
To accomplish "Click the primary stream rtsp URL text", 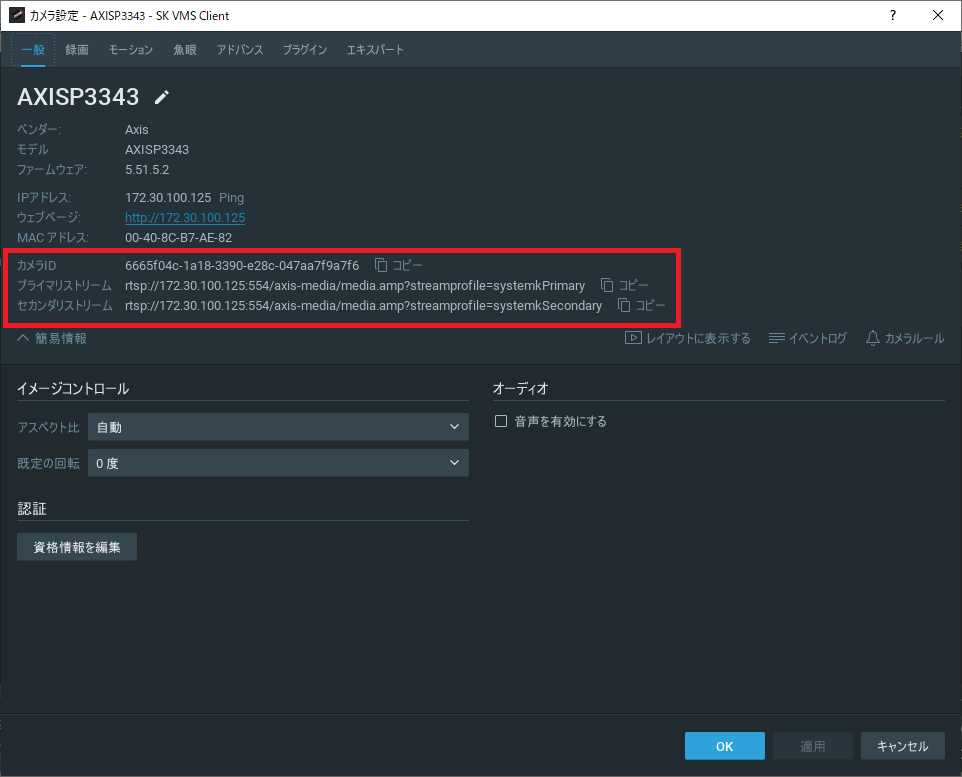I will point(355,285).
